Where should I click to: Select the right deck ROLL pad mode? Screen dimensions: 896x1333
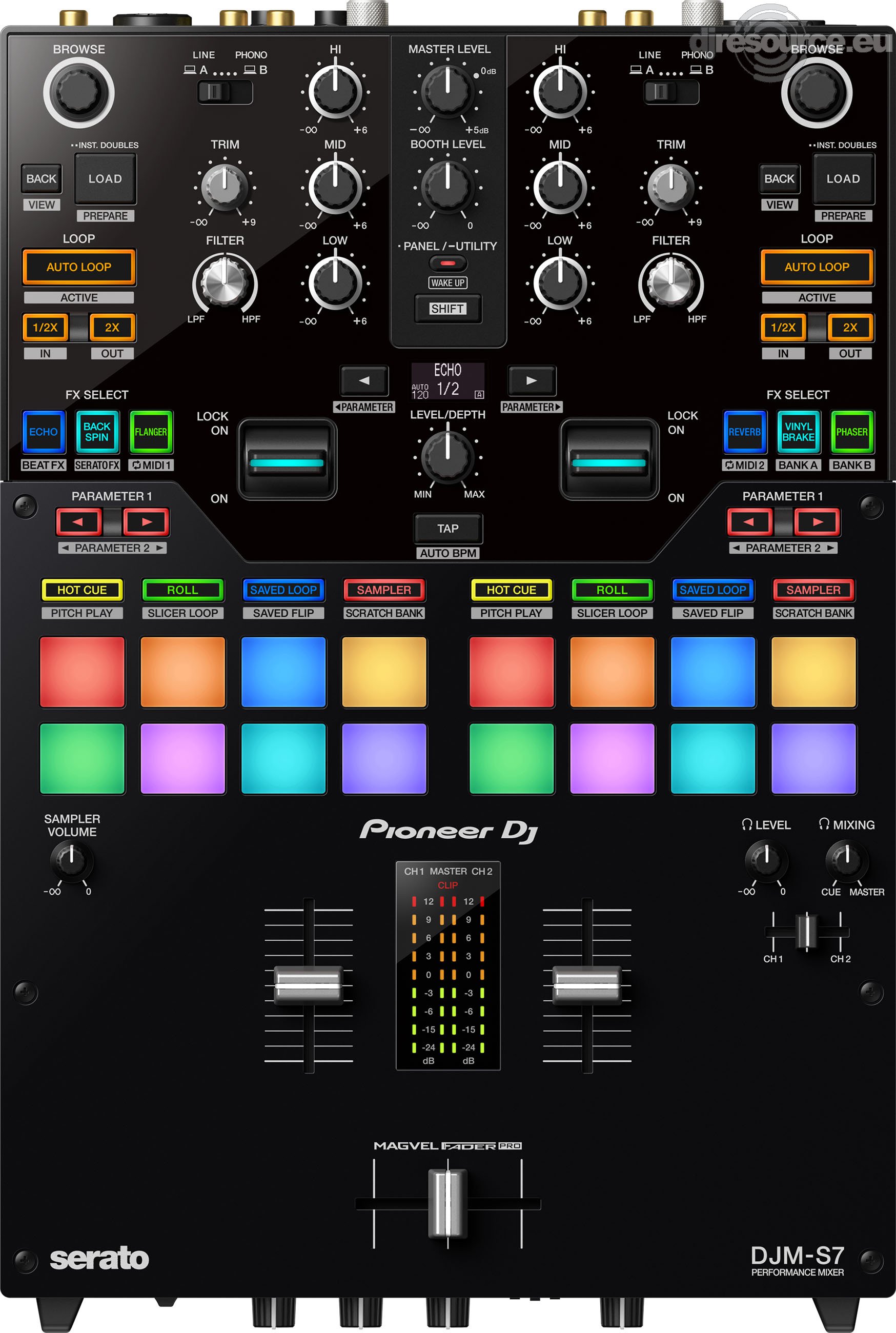pyautogui.click(x=612, y=590)
